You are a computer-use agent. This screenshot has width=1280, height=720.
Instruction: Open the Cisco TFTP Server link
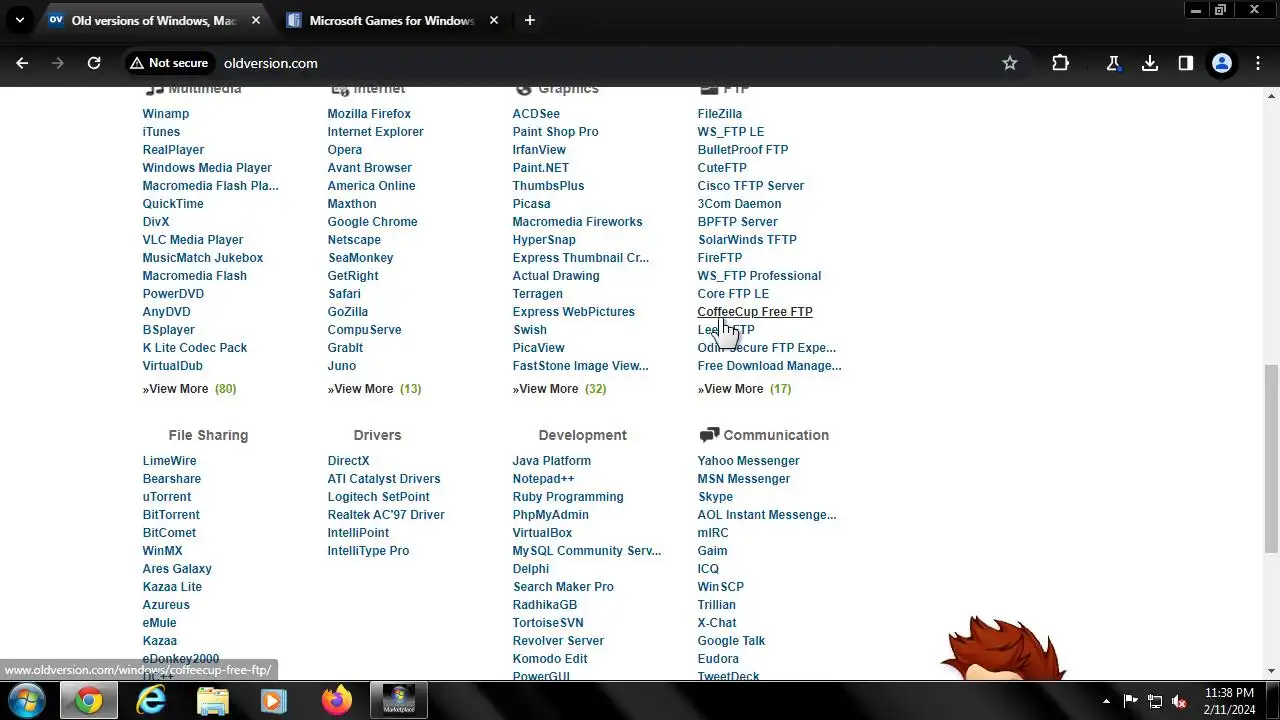(750, 186)
